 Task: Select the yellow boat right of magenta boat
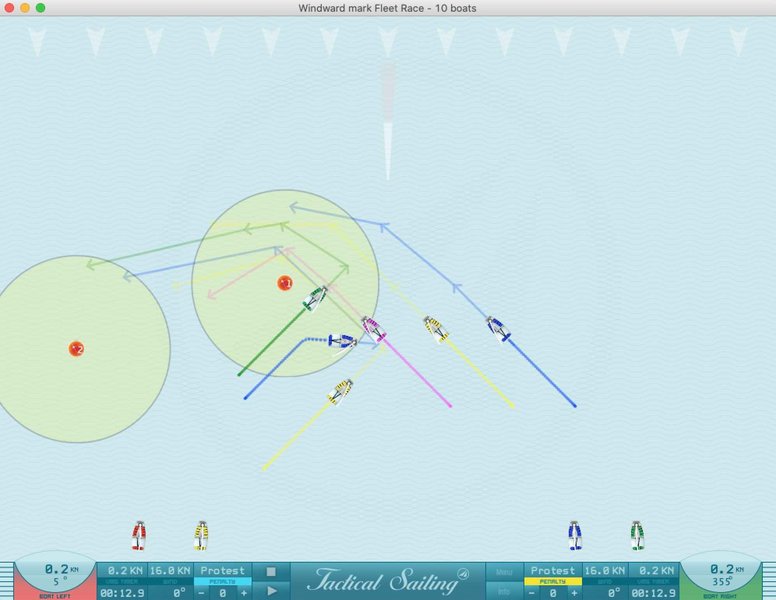point(436,330)
